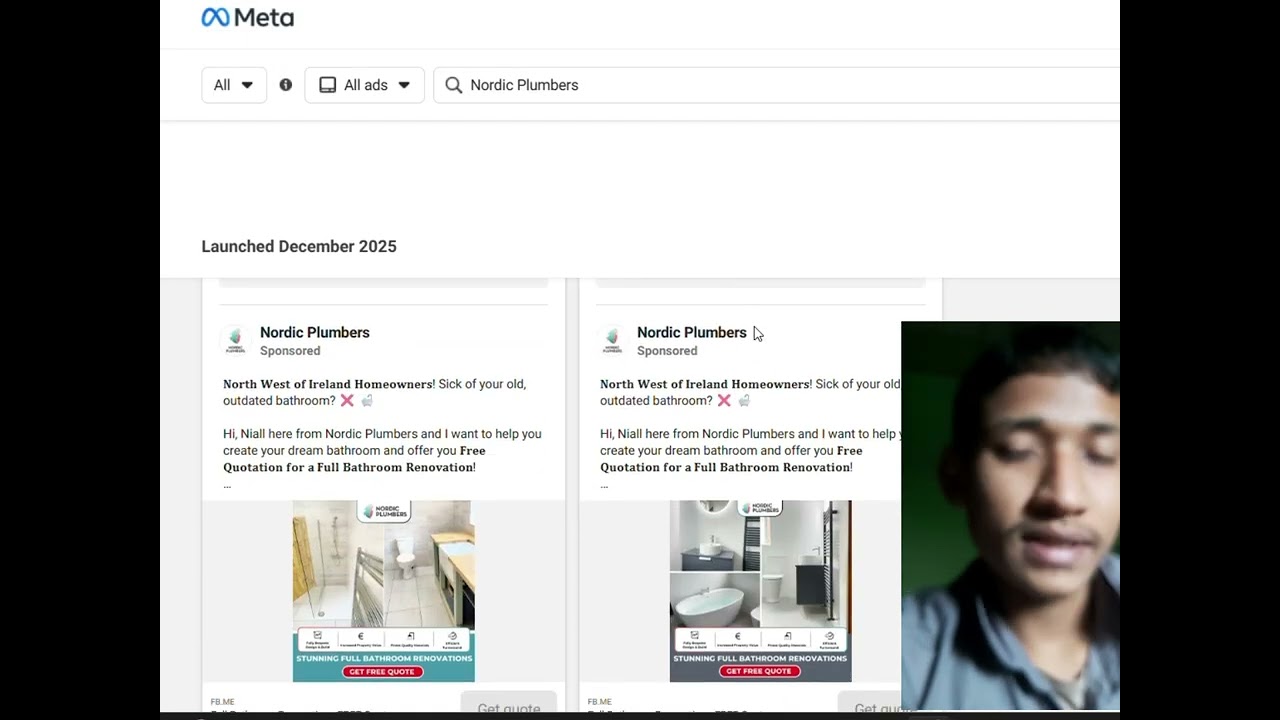
Task: Click right ad's Nordic Plumbers avatar
Action: [612, 340]
